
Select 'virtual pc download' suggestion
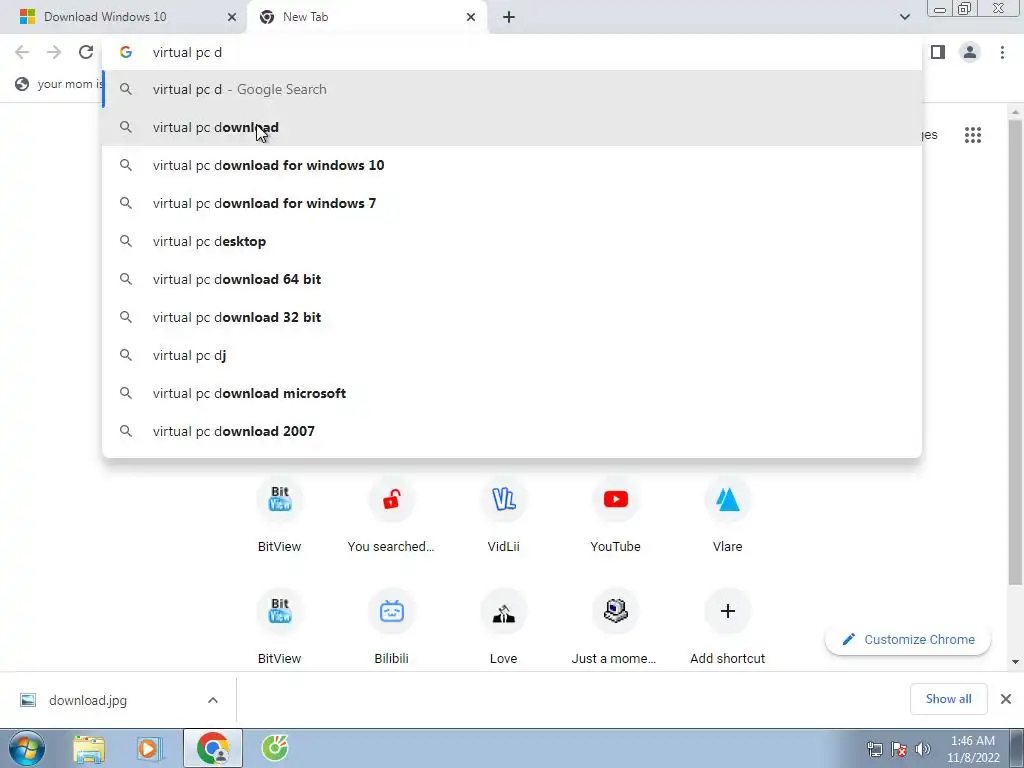point(512,127)
